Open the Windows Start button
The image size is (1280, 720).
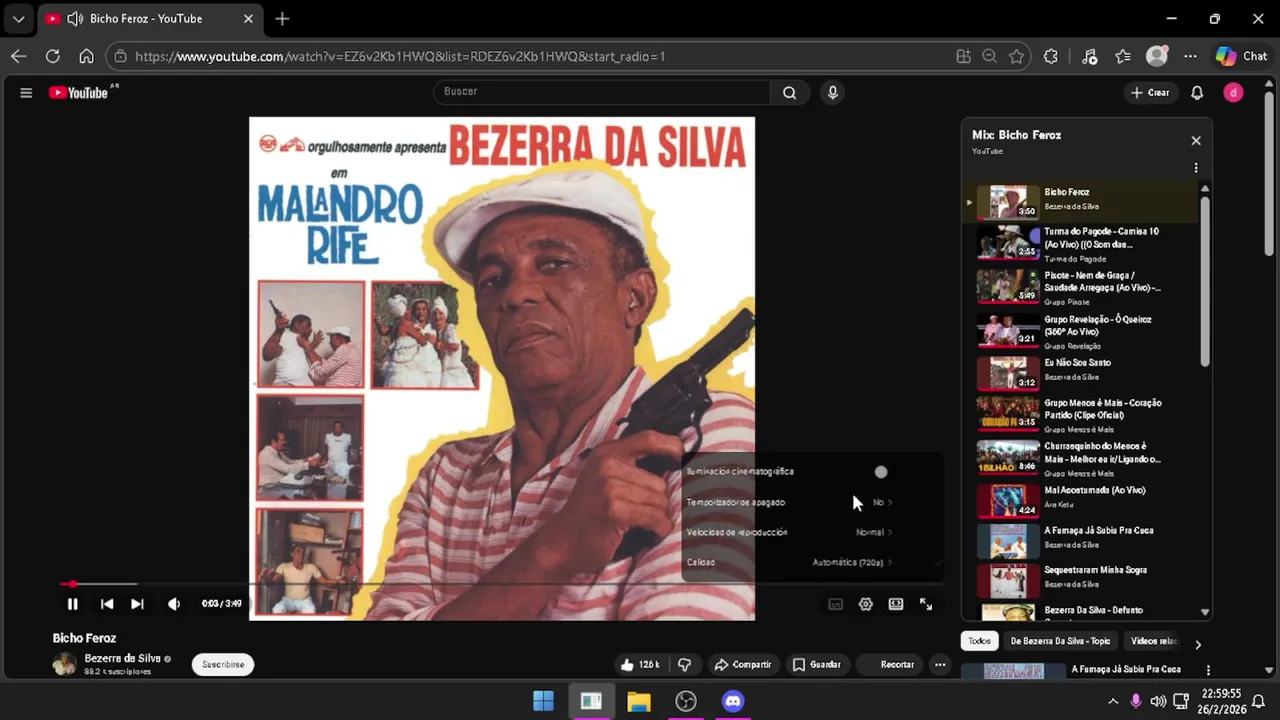tap(543, 701)
